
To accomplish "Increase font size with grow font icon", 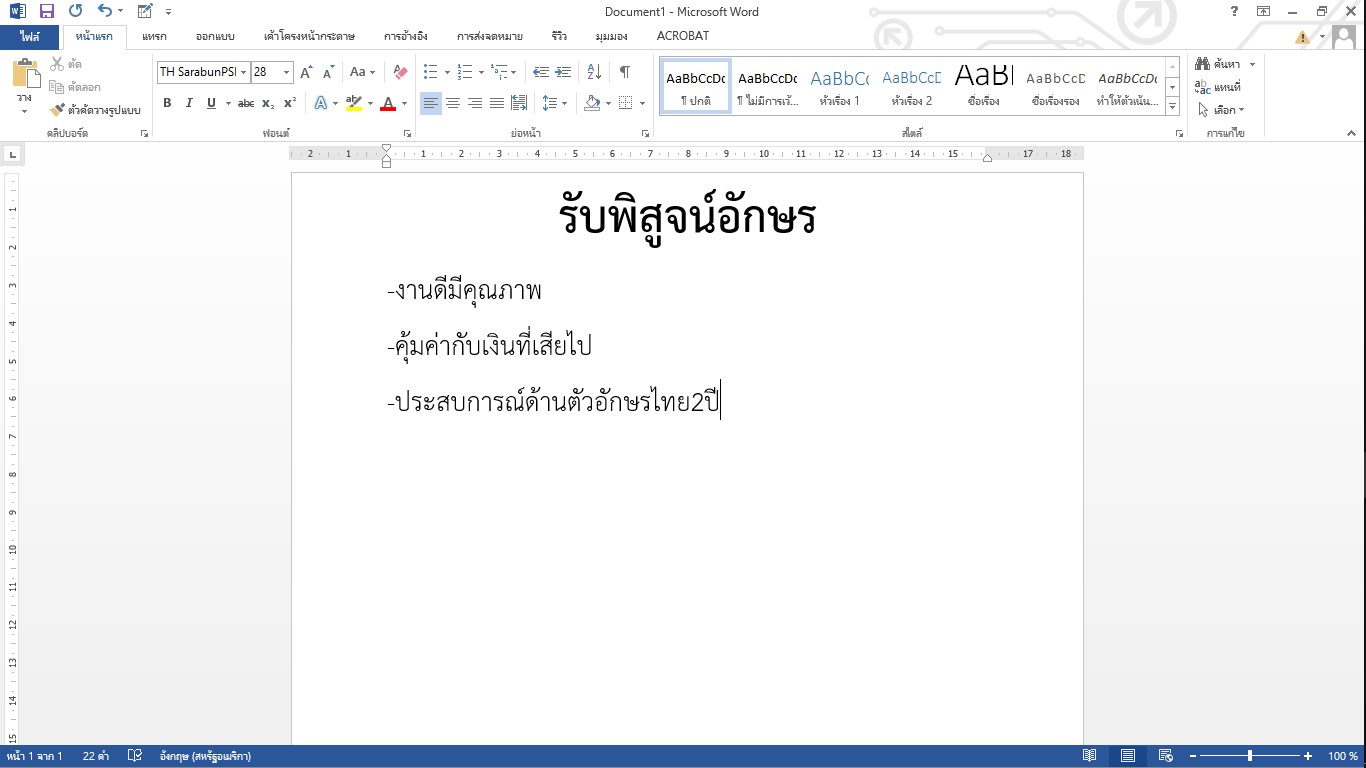I will point(307,72).
